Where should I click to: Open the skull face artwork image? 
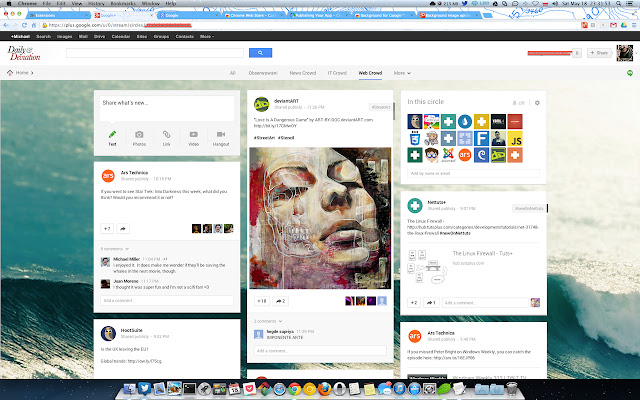(320, 218)
